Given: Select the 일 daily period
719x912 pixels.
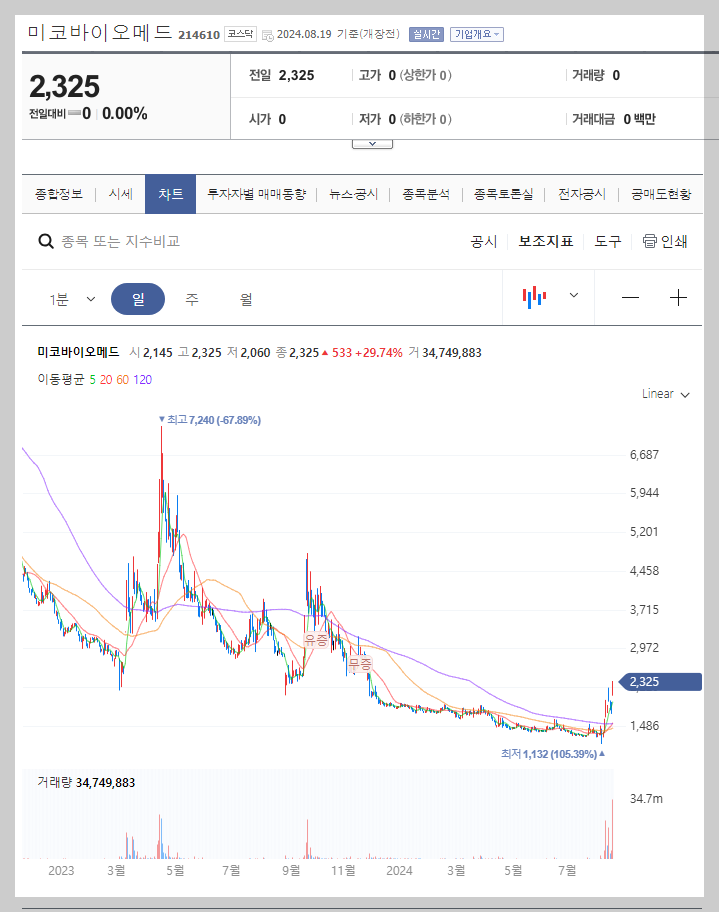Looking at the screenshot, I should point(138,299).
